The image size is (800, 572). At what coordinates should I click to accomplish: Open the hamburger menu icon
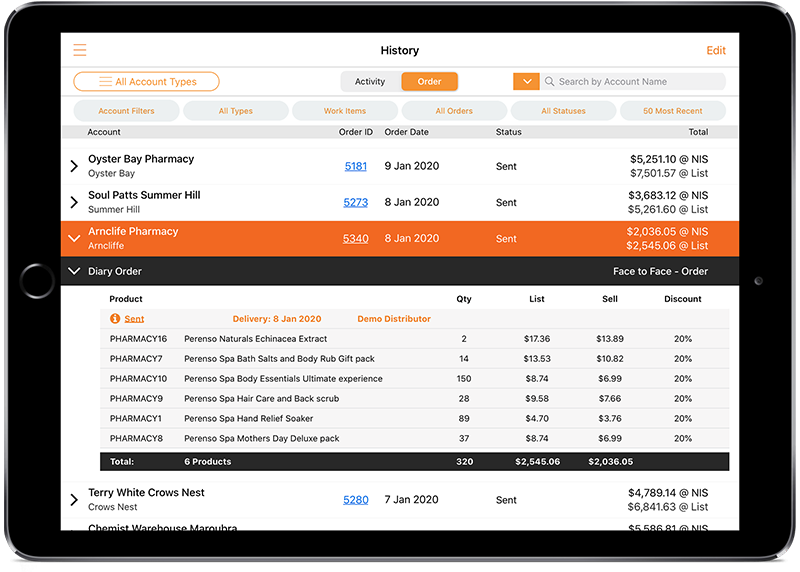click(80, 50)
